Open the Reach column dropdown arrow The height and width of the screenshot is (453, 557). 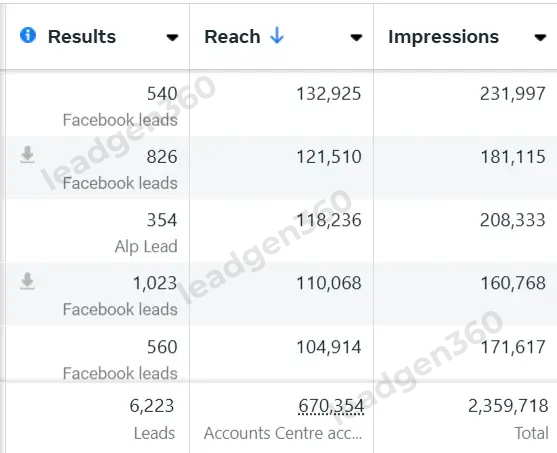[x=356, y=37]
